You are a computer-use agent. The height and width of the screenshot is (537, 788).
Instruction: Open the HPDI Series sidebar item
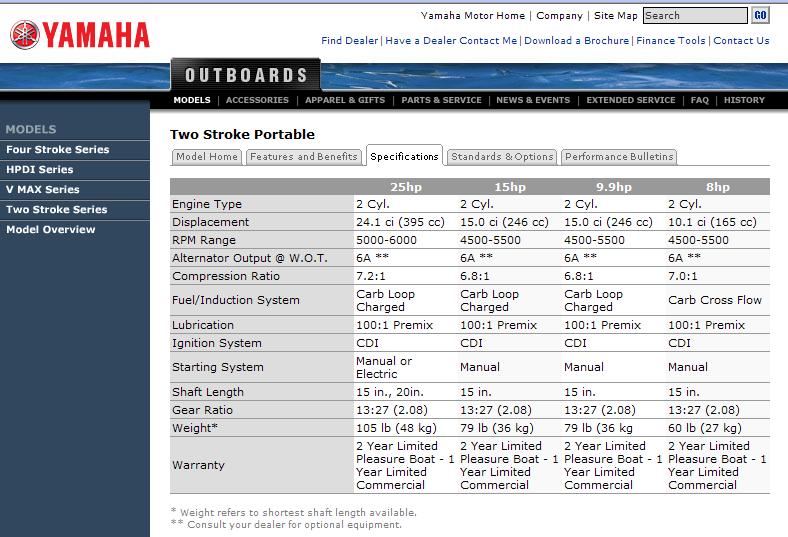click(40, 170)
